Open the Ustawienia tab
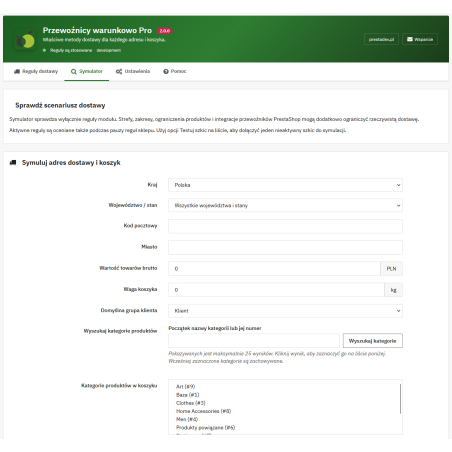 click(133, 71)
